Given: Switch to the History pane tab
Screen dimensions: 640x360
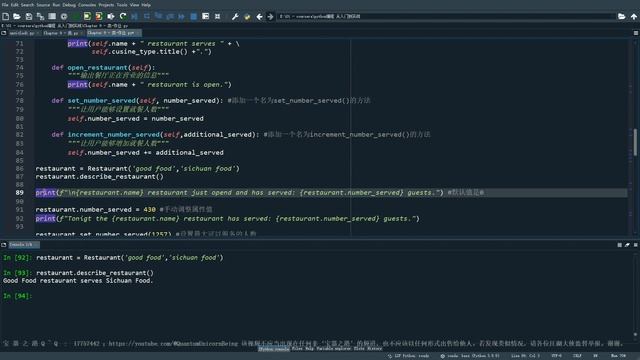Looking at the screenshot, I should click(374, 349).
